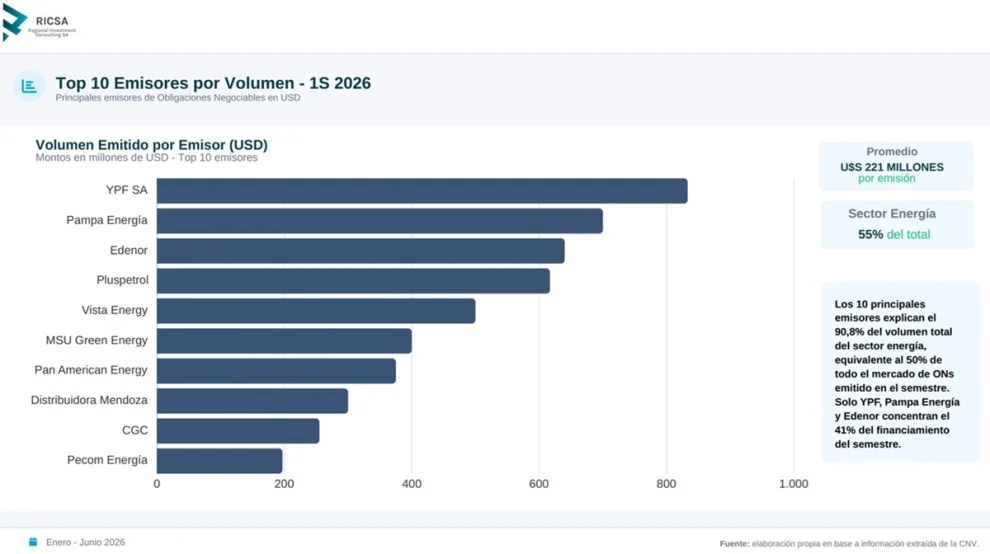Click the Top 10 Emisores por Volumen title

coord(213,83)
